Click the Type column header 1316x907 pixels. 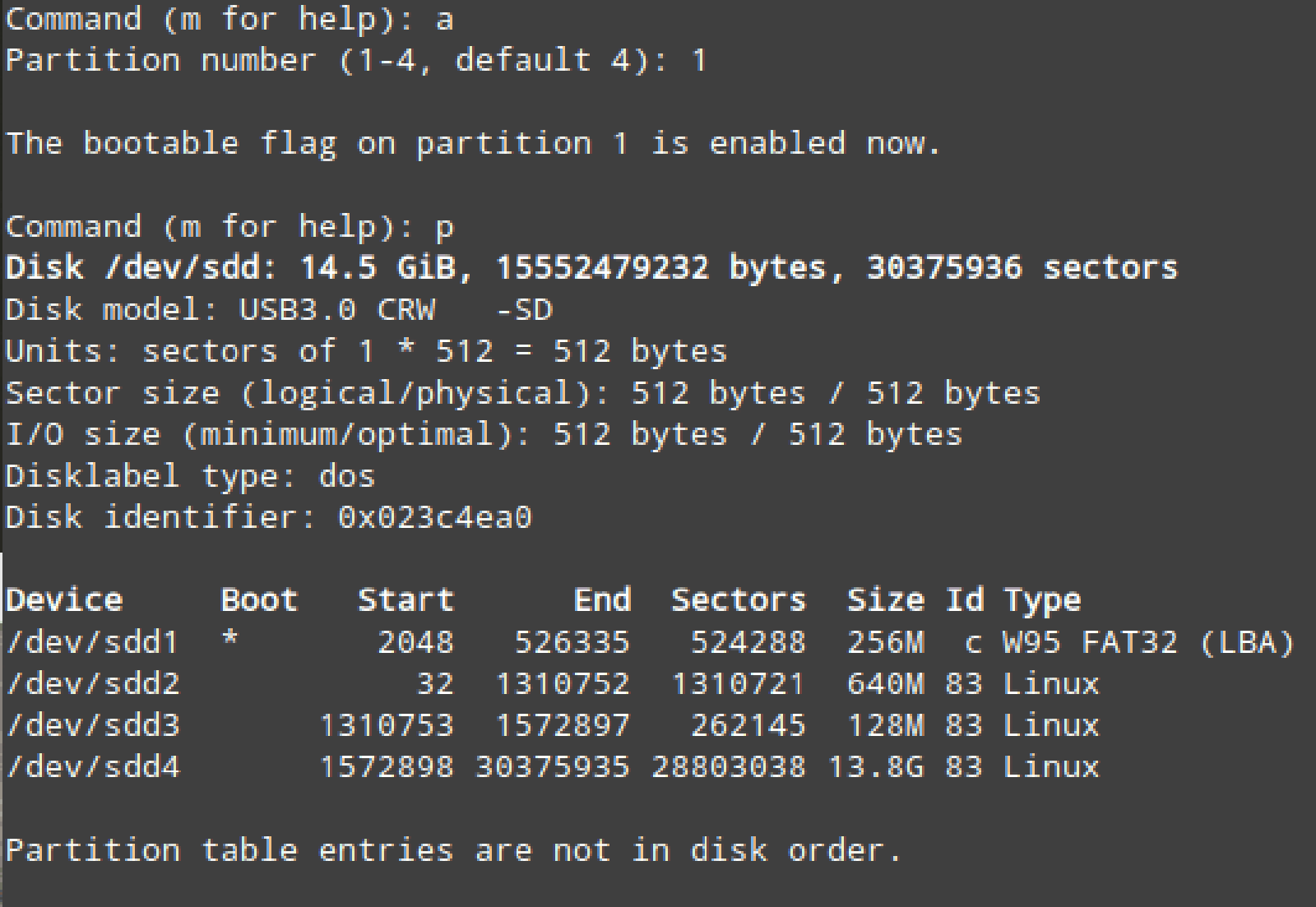pyautogui.click(x=1042, y=600)
